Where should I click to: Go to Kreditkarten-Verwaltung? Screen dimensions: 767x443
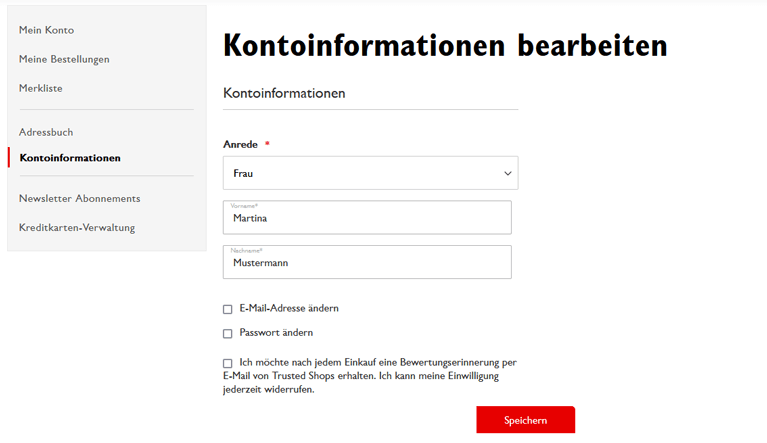tap(77, 227)
